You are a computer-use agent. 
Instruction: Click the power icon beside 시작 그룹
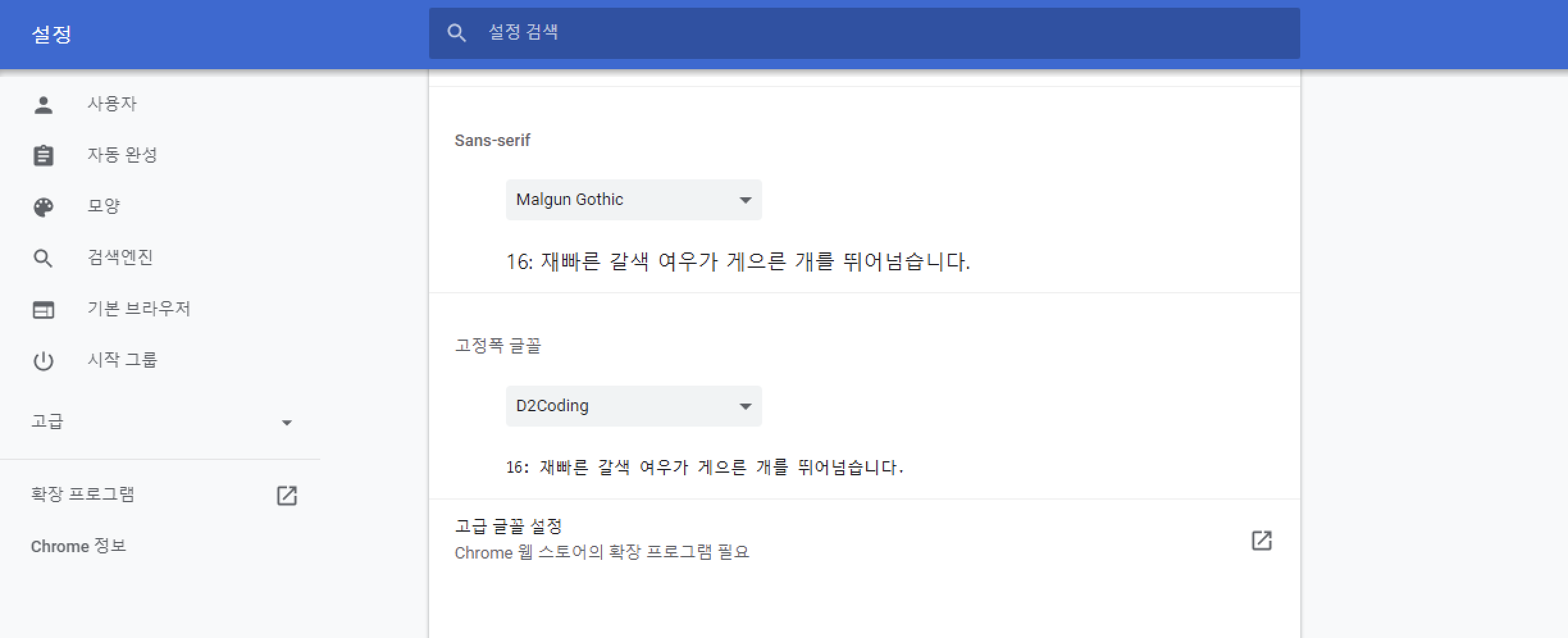click(44, 361)
